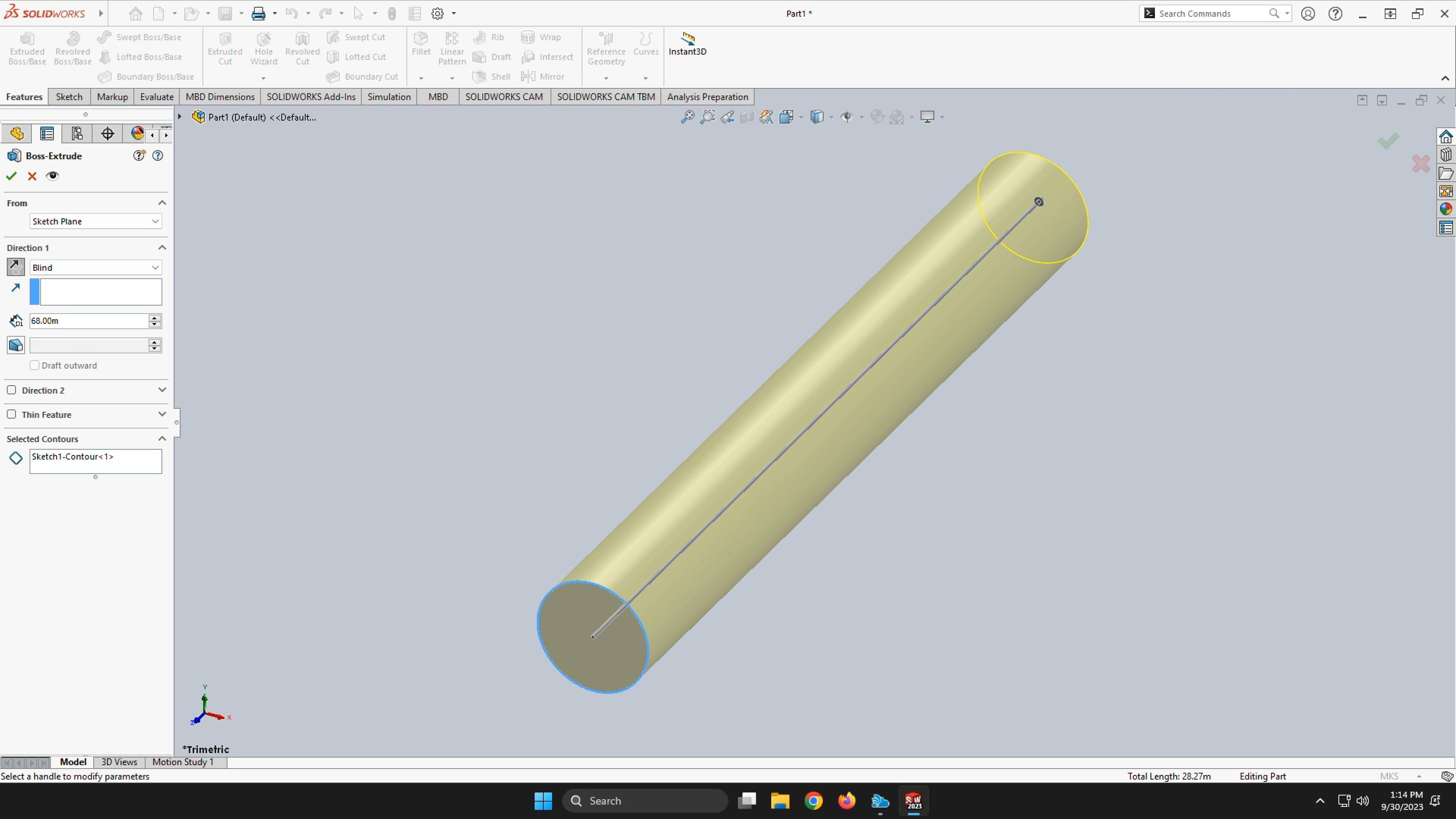1456x819 pixels.
Task: Open SOLIDWORKS Resources in task pane
Action: tap(1446, 137)
